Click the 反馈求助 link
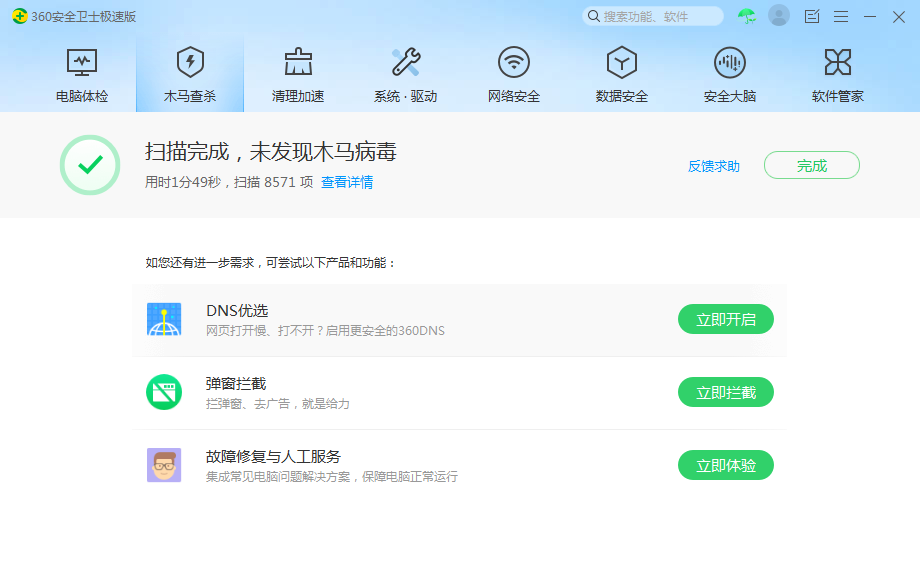 pyautogui.click(x=713, y=166)
